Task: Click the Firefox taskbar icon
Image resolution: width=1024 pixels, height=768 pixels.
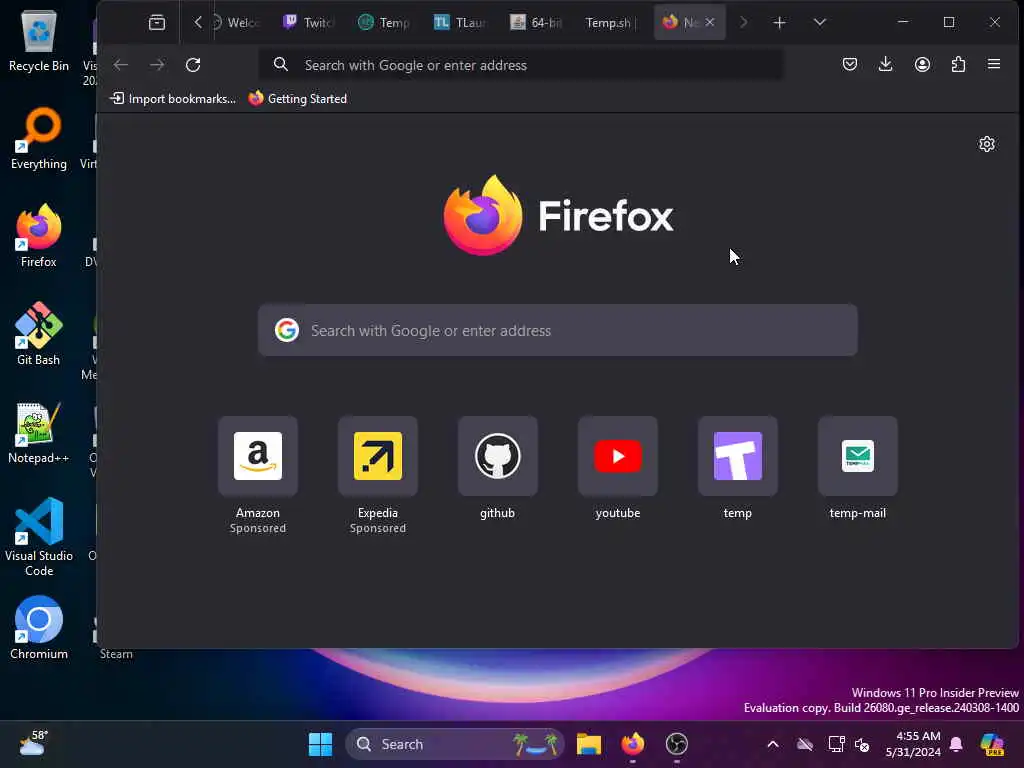Action: click(632, 744)
